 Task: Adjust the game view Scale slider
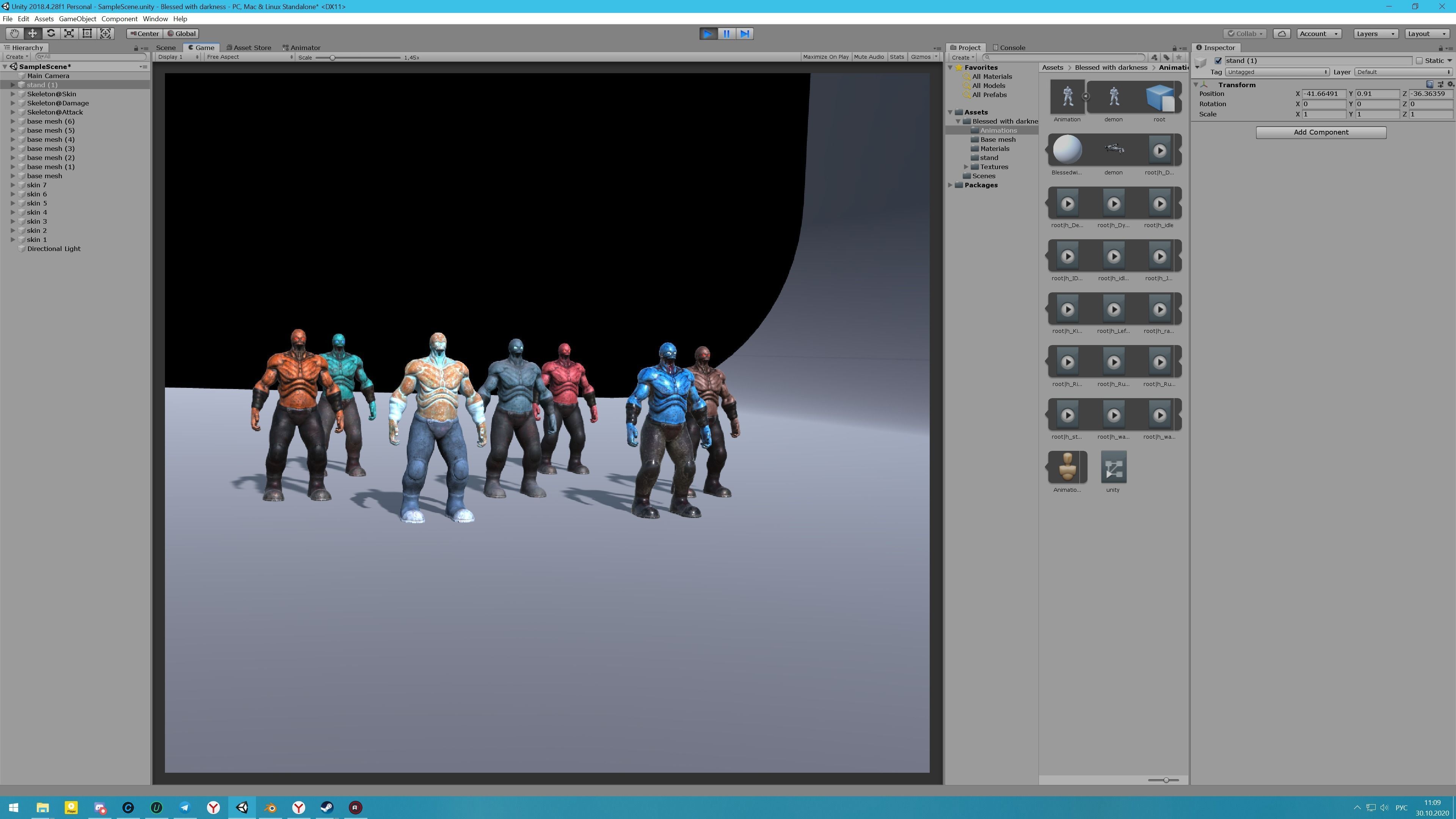(333, 58)
